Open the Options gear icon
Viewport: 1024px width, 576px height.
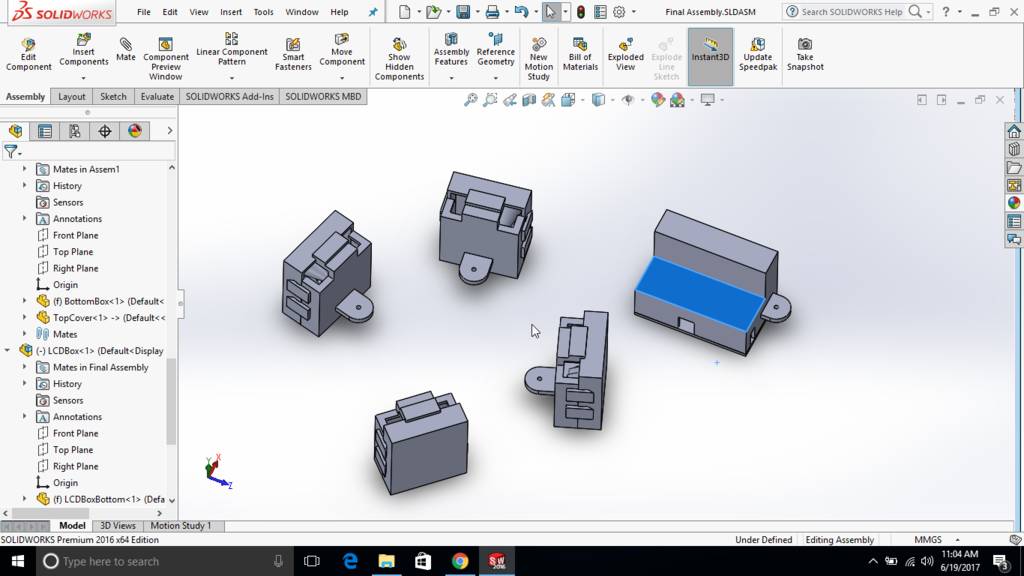coord(619,12)
